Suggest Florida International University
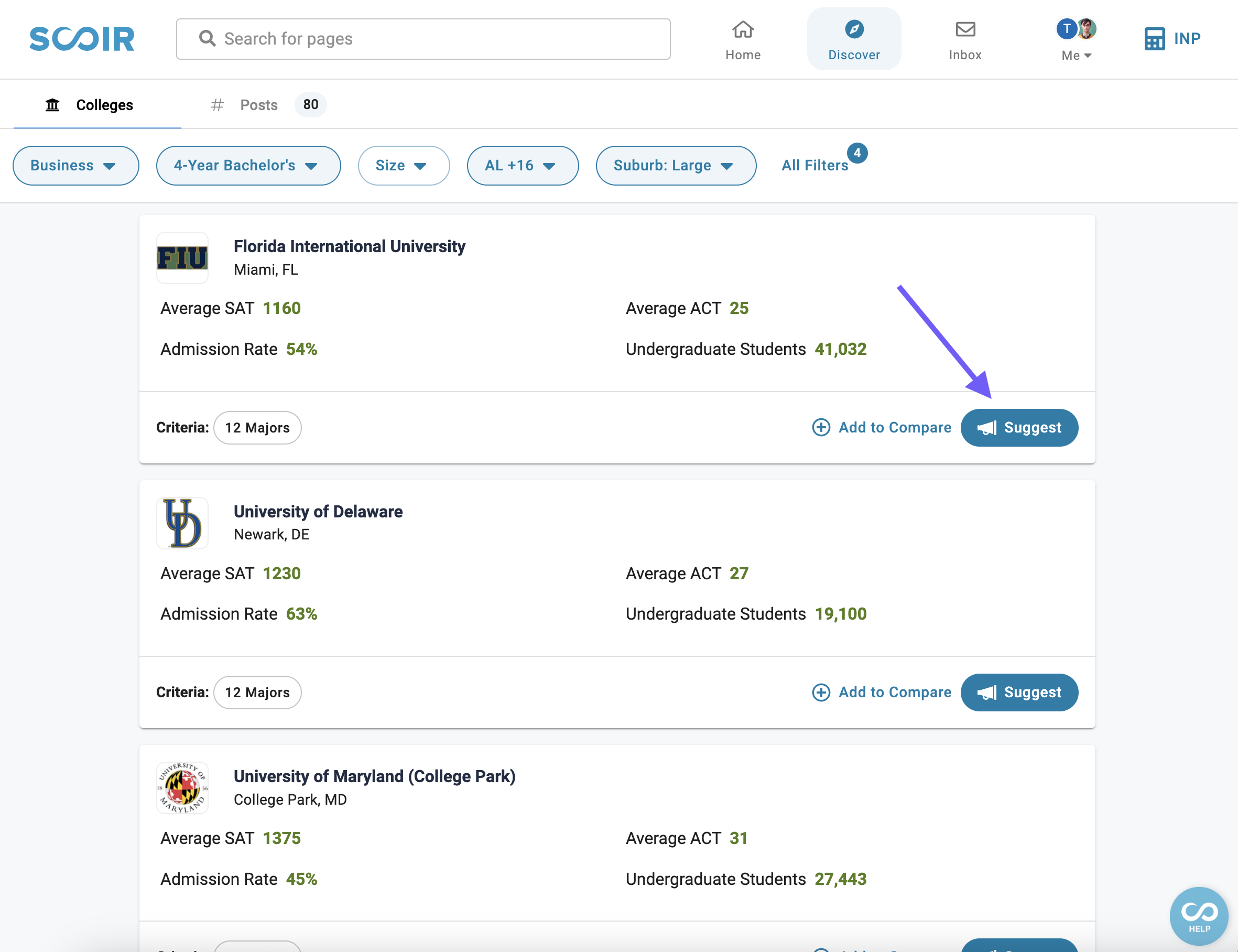This screenshot has width=1238, height=952. click(1019, 428)
